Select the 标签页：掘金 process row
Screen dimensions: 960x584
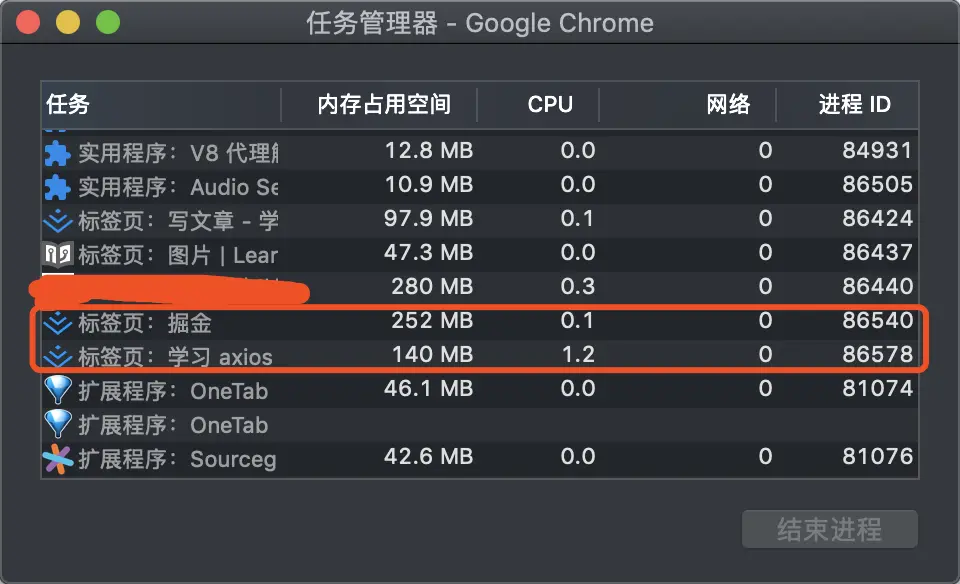(480, 322)
